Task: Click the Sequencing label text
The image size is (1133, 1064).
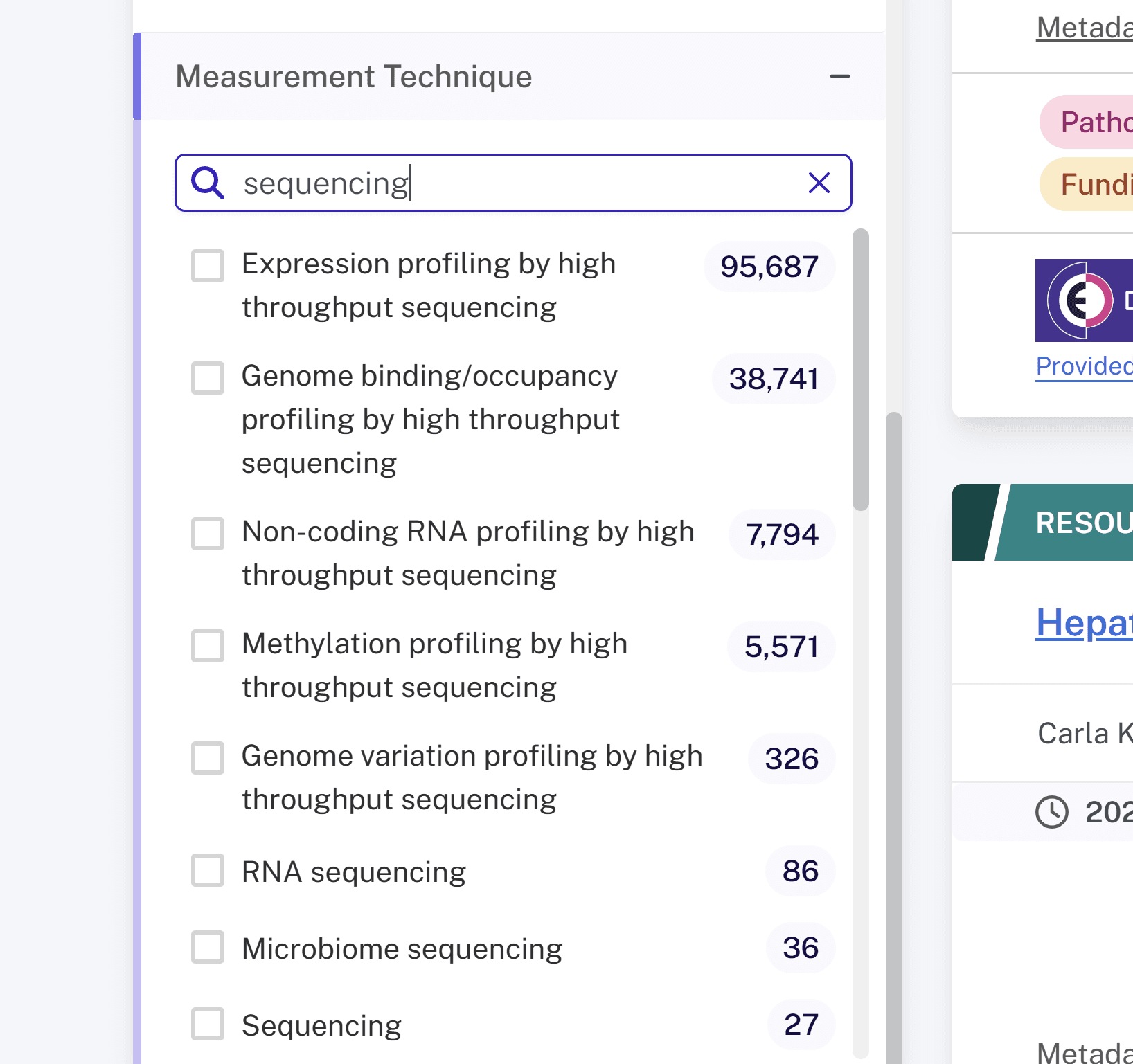Action: tap(321, 1025)
